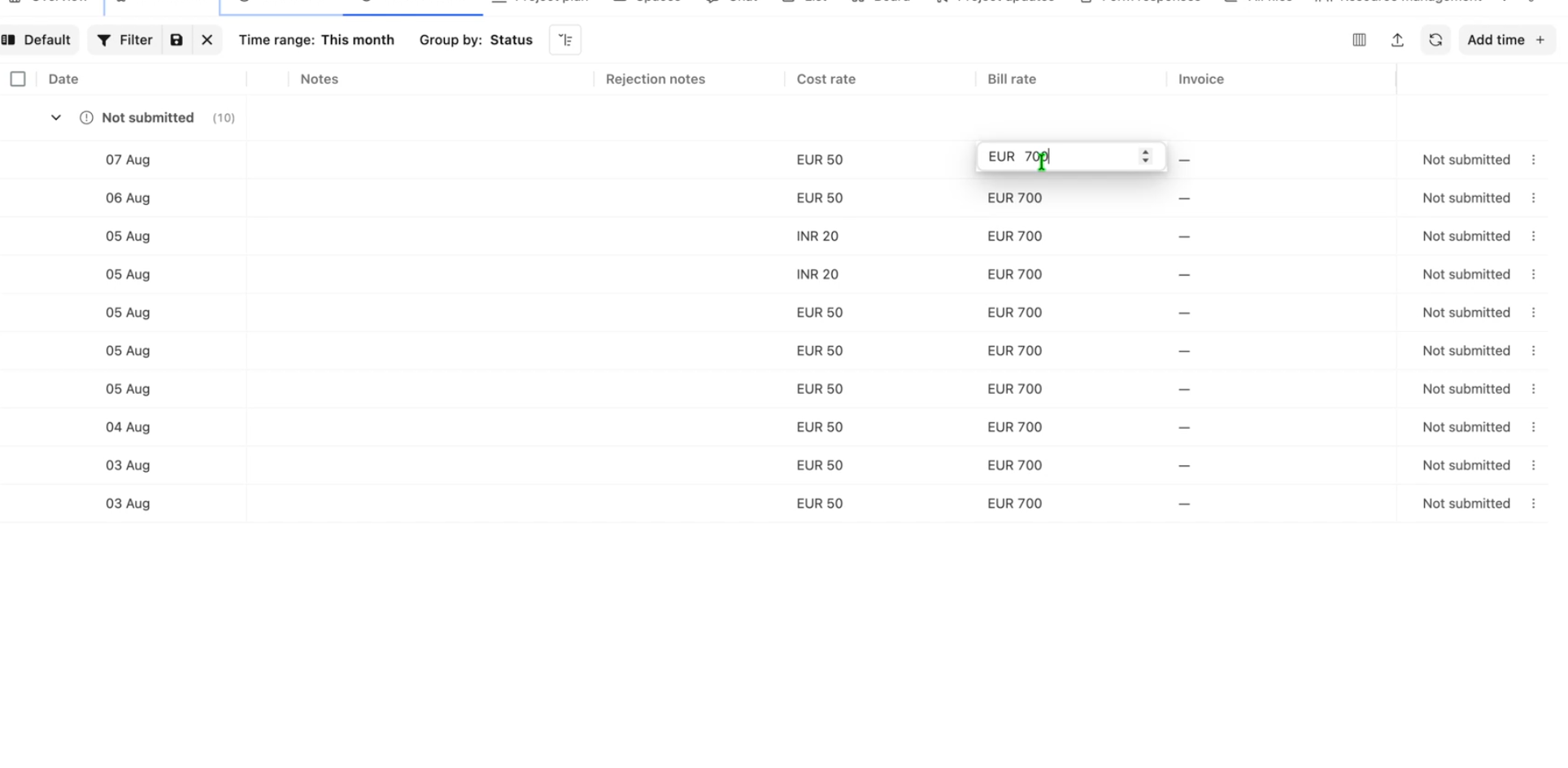Change the Time range from This month
Screen dimensions: 1568x768
coord(316,40)
